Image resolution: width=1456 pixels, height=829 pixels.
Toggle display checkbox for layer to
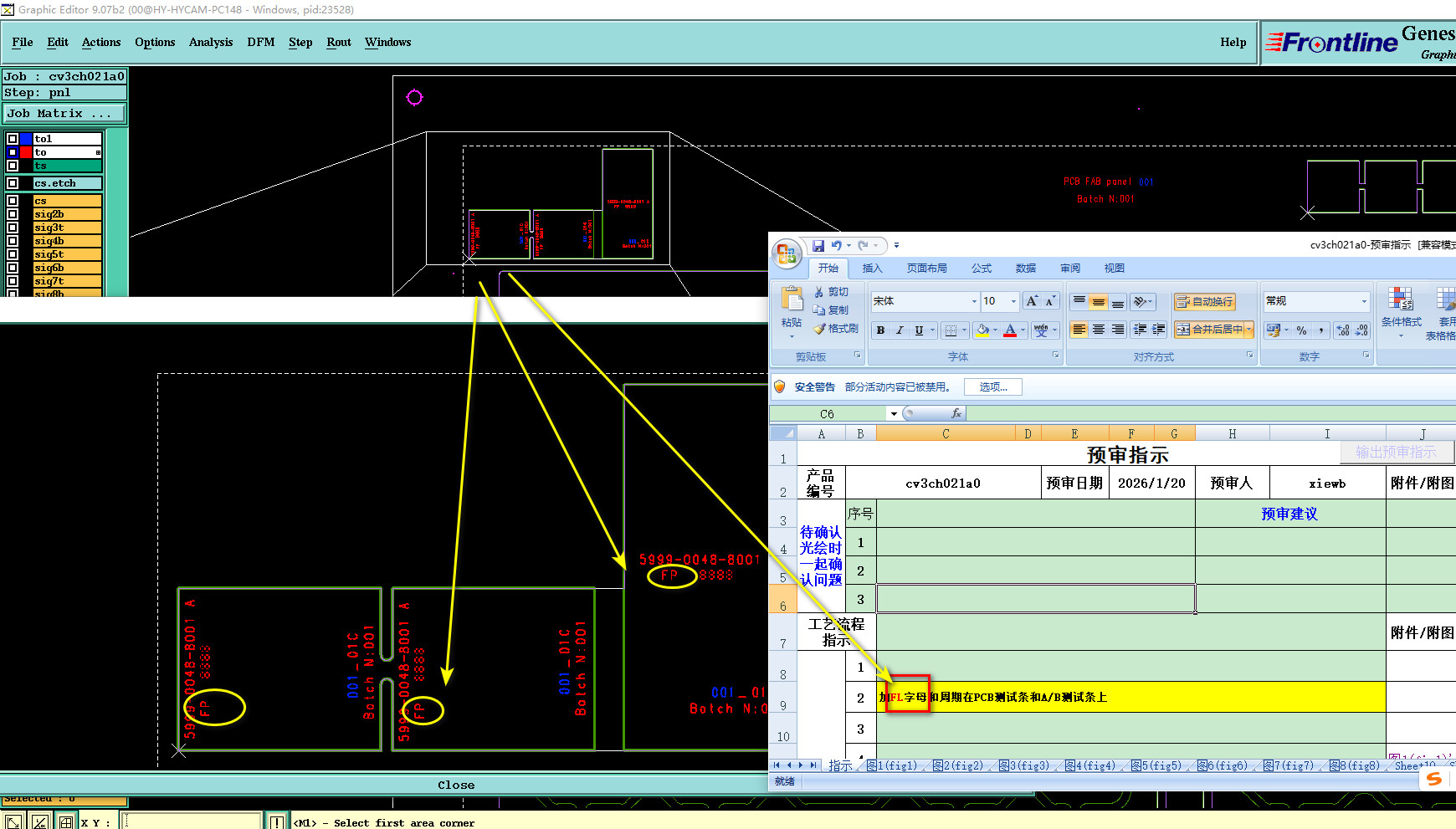click(x=13, y=152)
